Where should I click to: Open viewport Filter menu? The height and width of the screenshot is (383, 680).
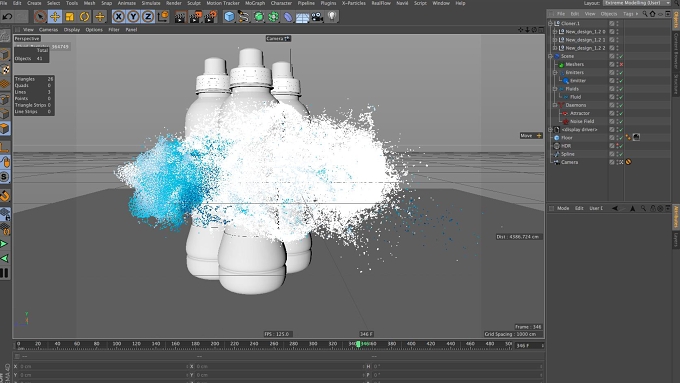coord(114,30)
